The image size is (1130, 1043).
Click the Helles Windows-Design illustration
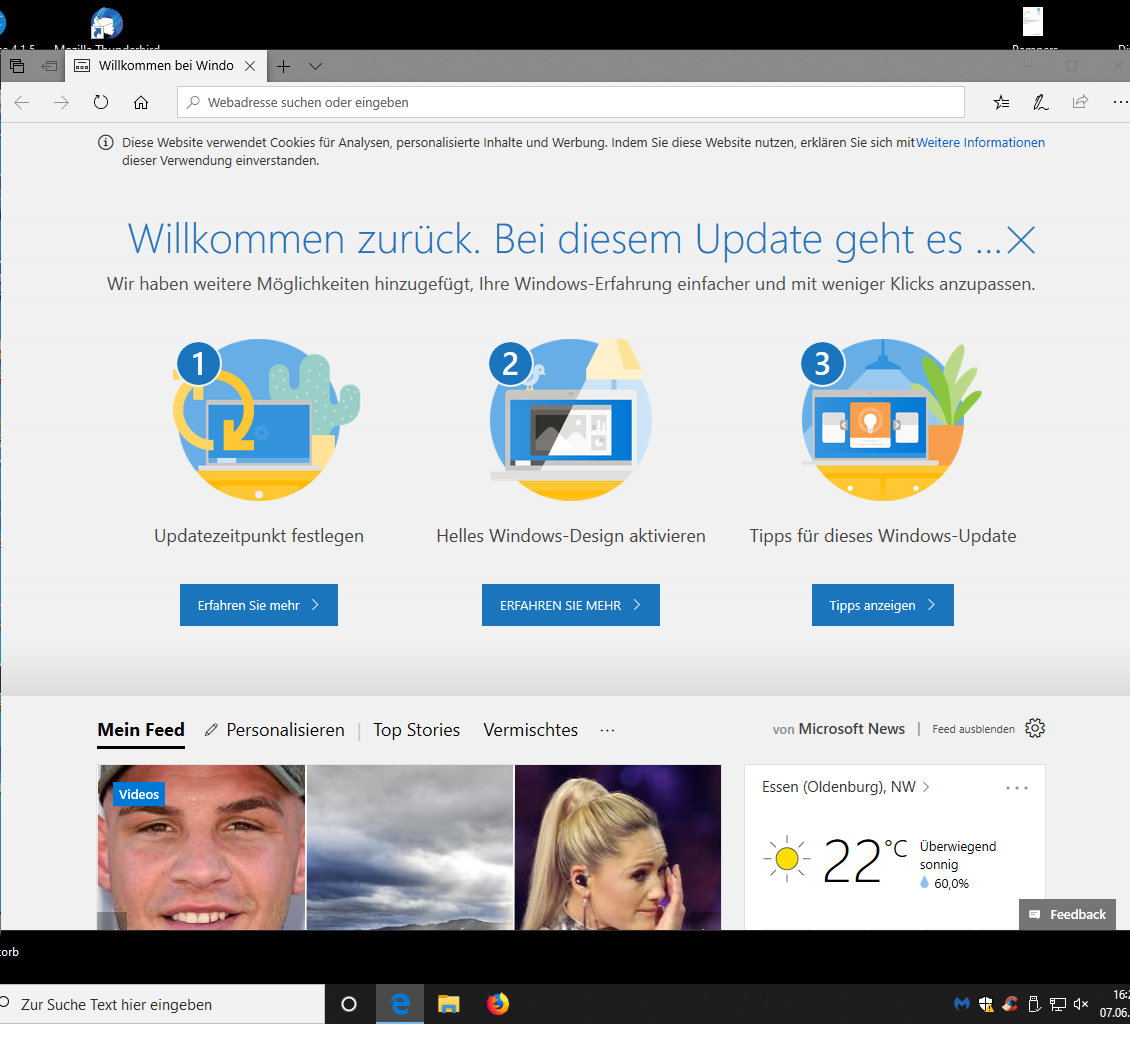(571, 420)
